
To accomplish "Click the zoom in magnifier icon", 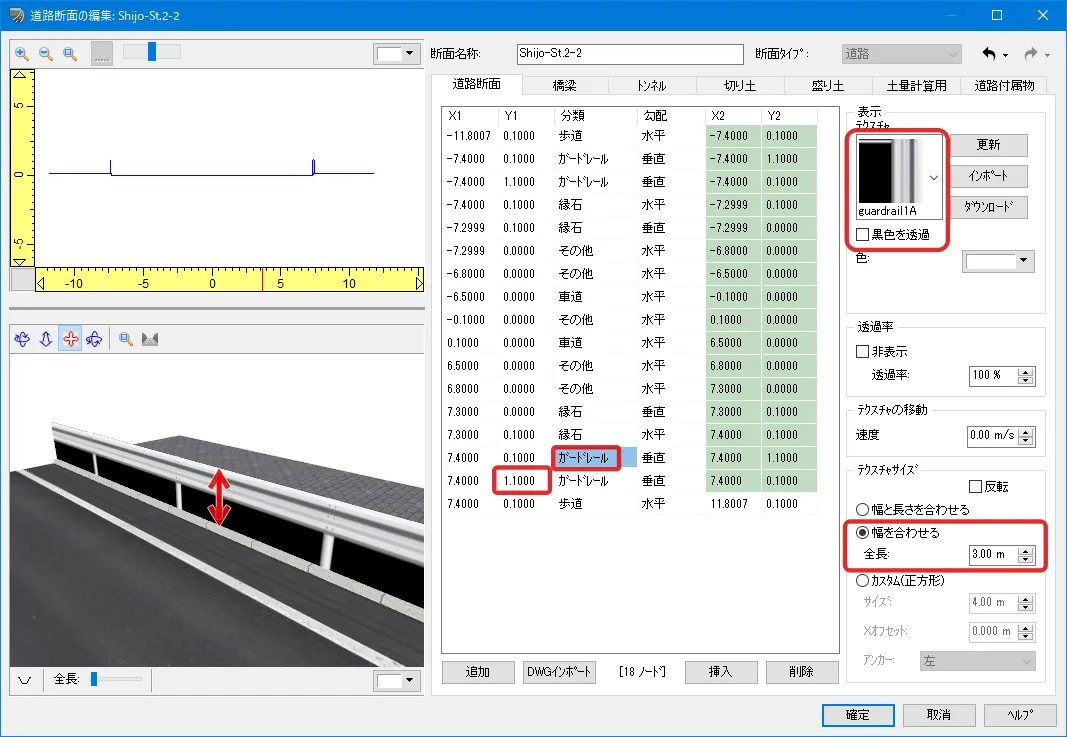I will (22, 53).
